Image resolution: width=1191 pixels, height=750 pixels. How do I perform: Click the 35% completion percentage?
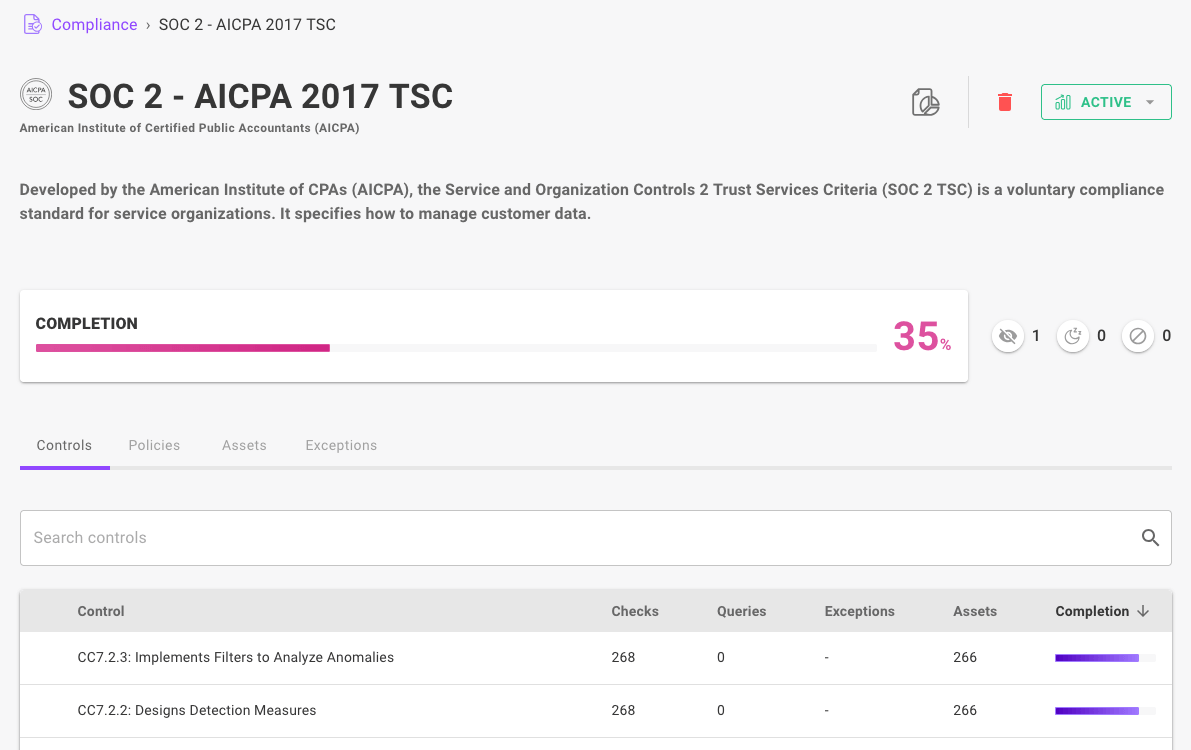[921, 336]
